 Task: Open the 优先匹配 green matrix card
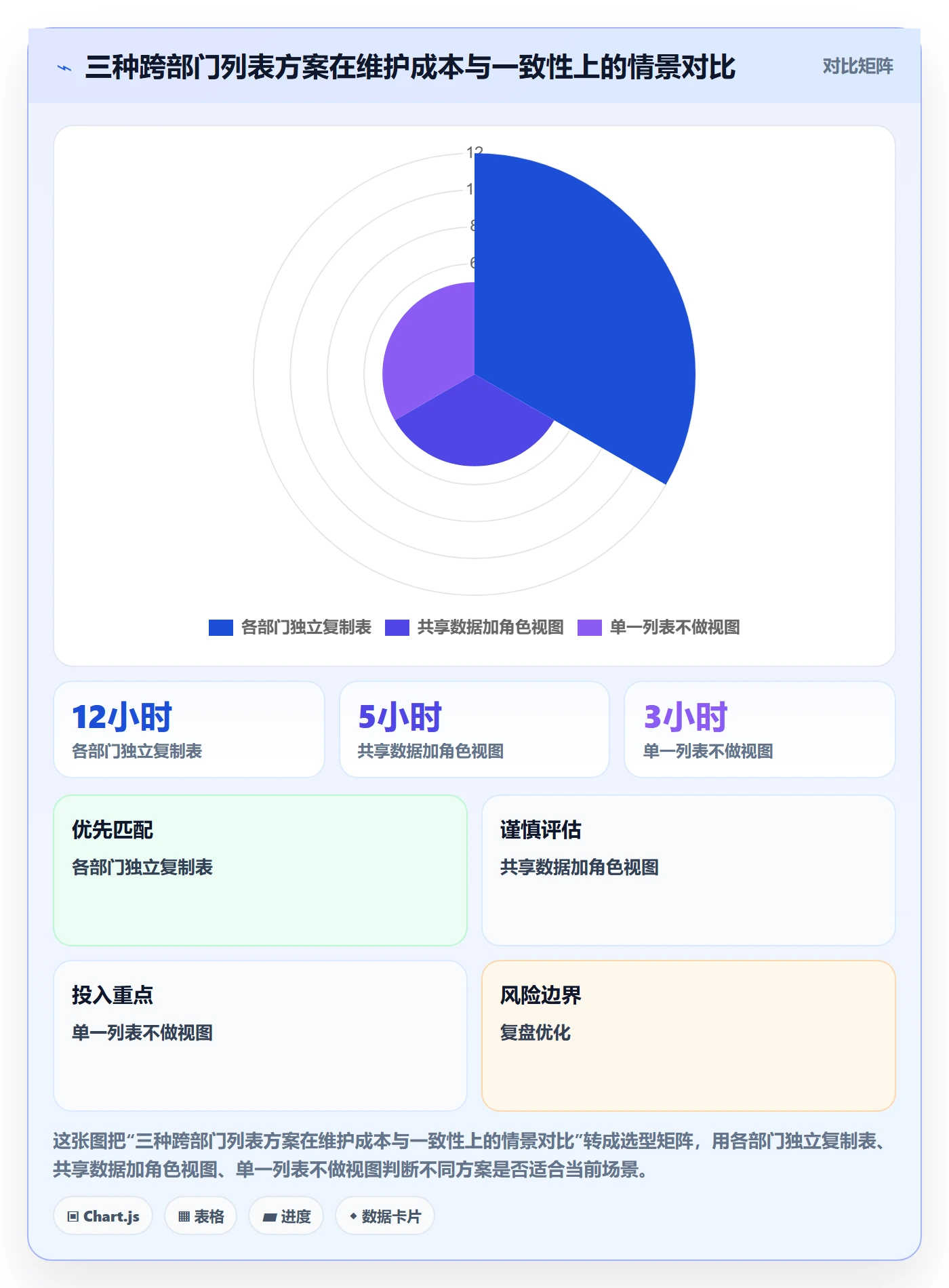[x=260, y=870]
